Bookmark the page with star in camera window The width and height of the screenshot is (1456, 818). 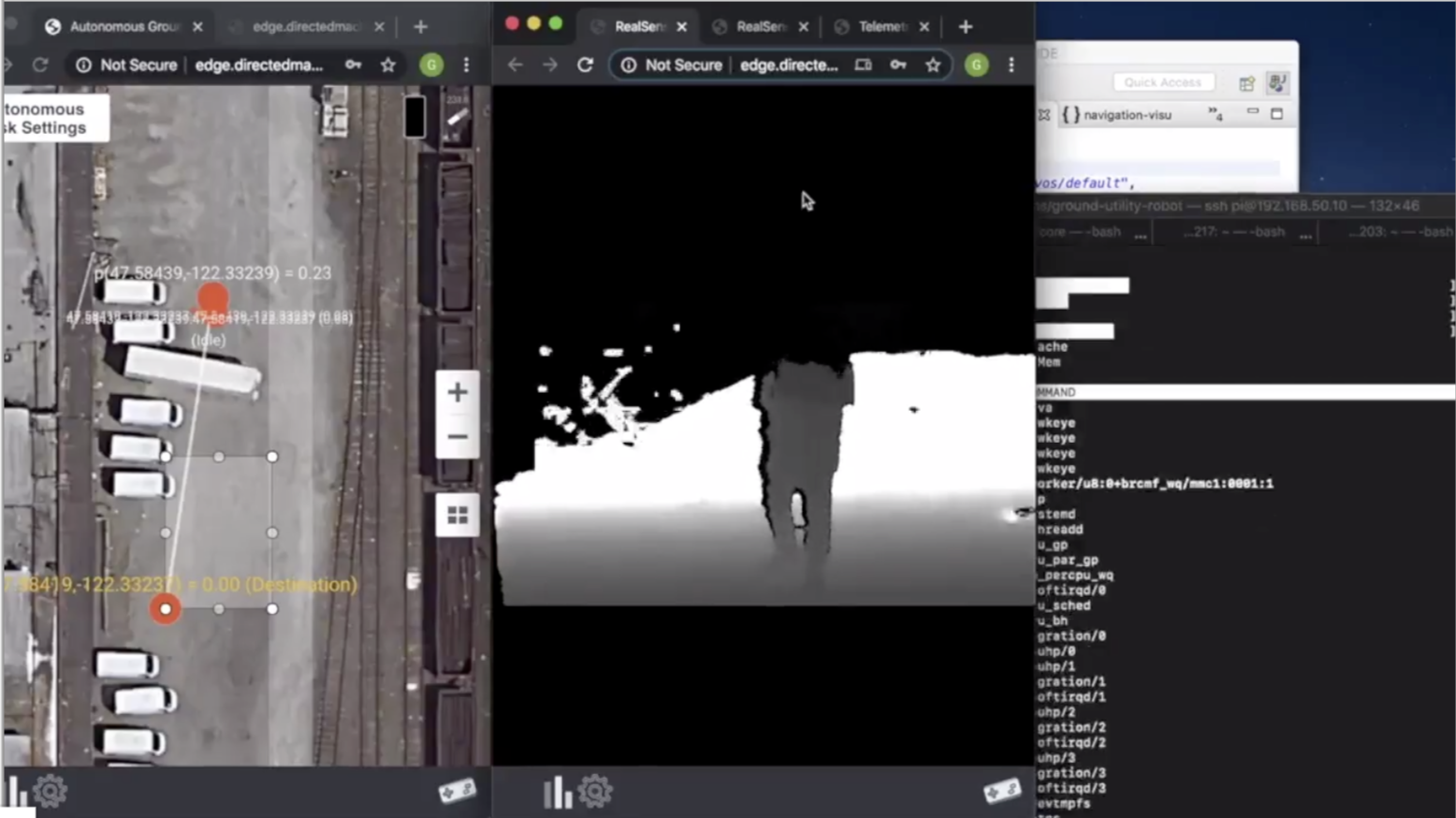point(933,65)
